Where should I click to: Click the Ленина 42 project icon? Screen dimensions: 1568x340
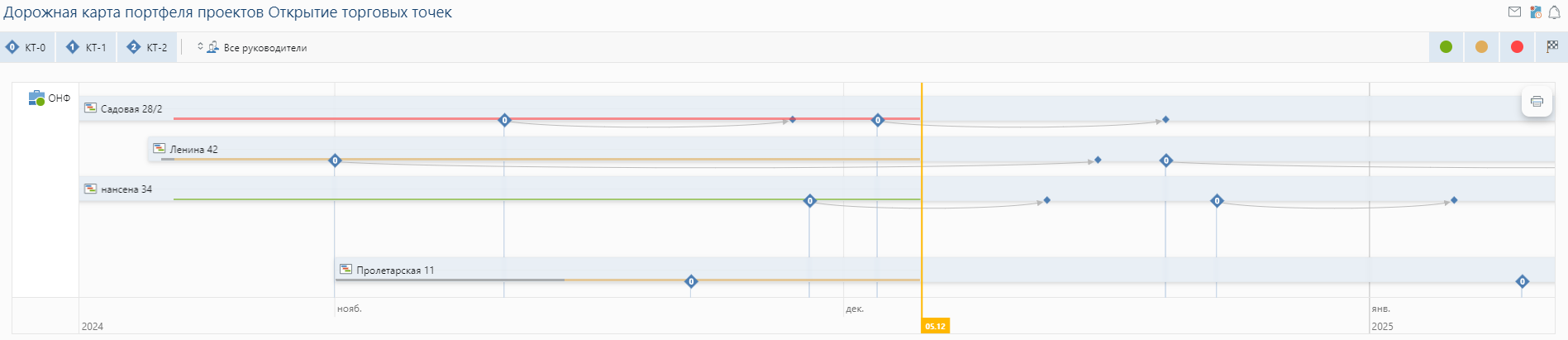(x=160, y=149)
